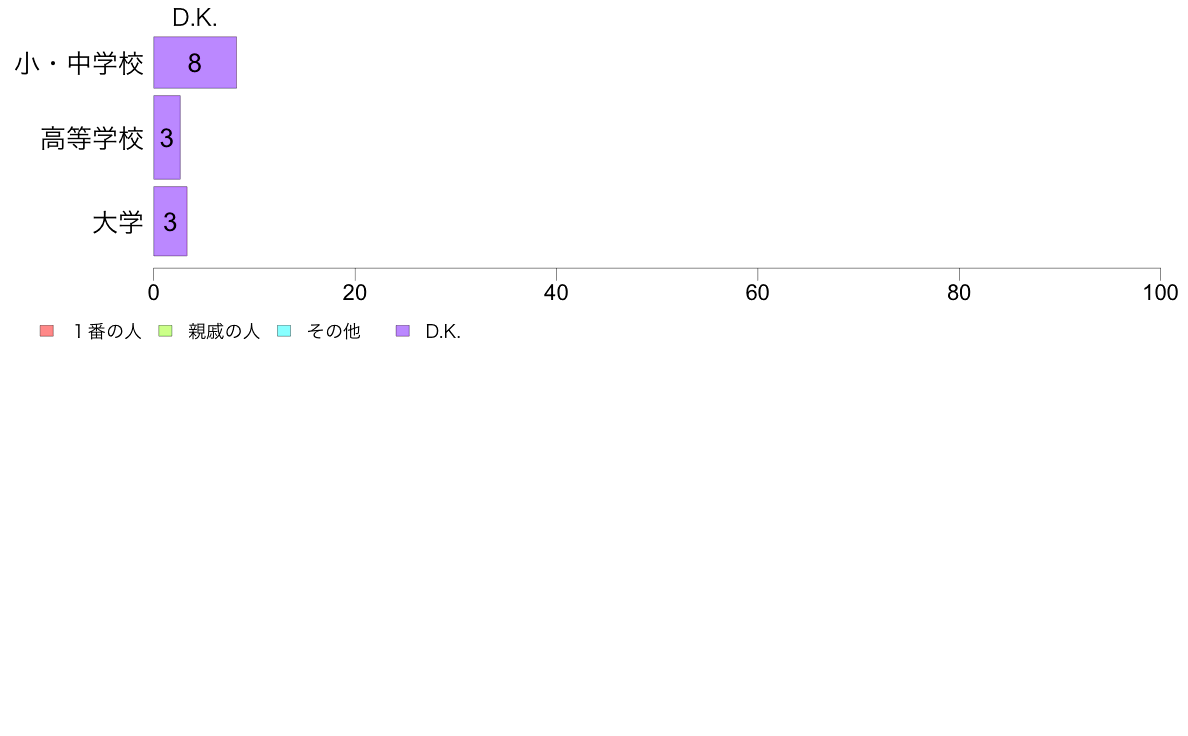This screenshot has width=1188, height=736.
Task: Select the 大学 purple bar
Action: [170, 221]
